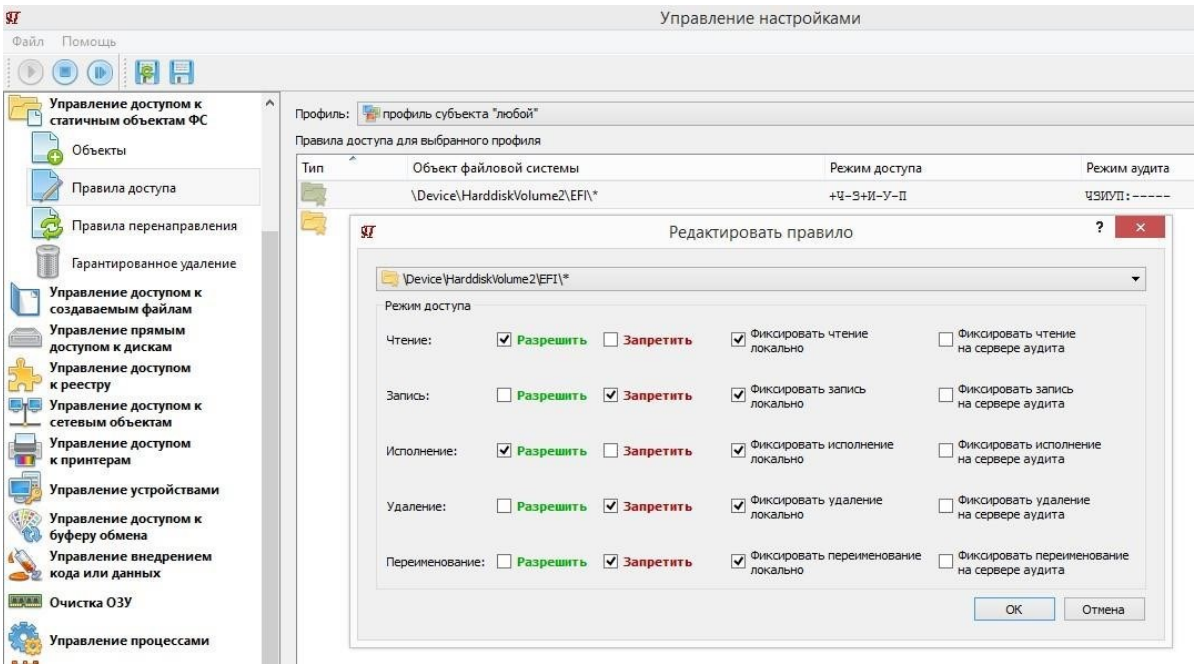Viewport: 1197px width, 664px height.
Task: Click the "Отмена" button
Action: (x=1104, y=608)
